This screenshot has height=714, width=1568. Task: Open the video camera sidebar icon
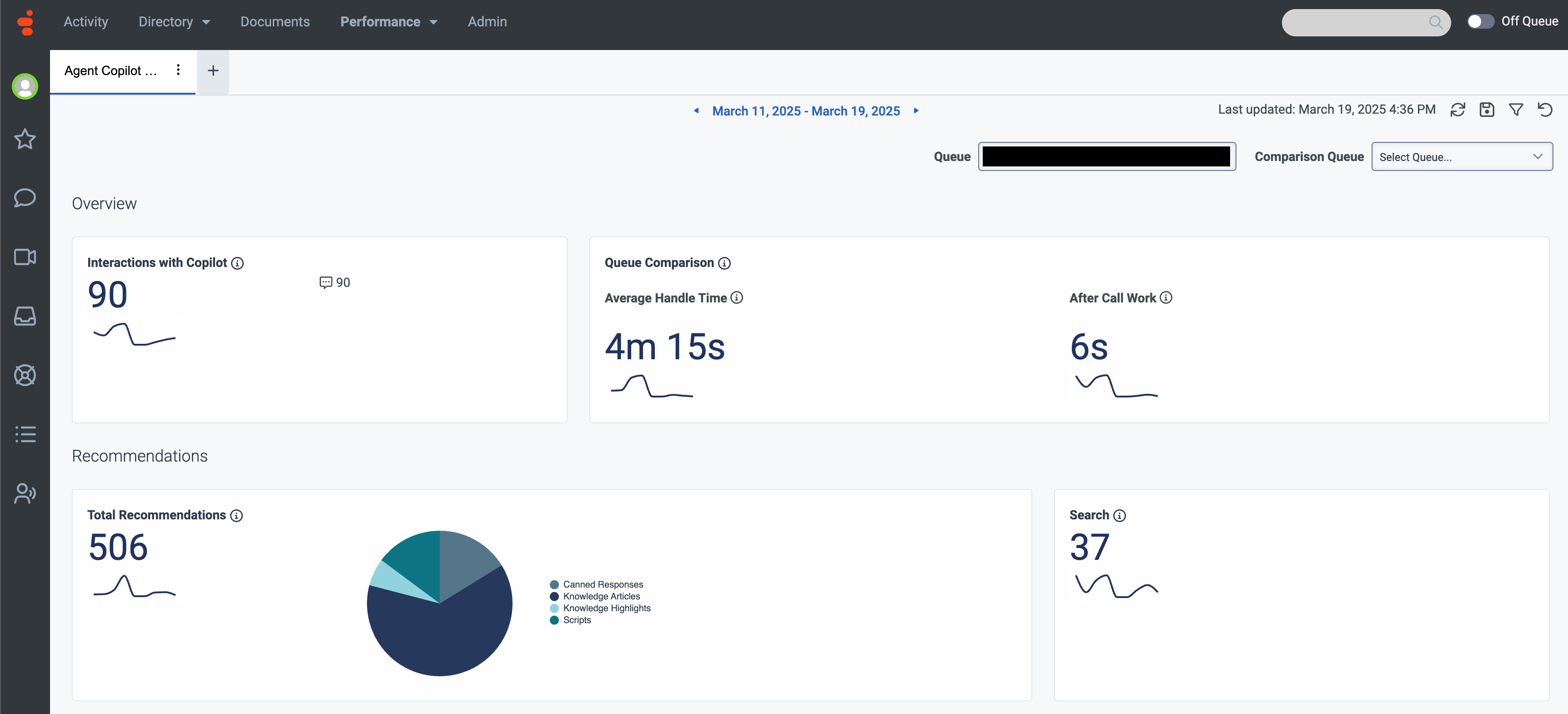pyautogui.click(x=25, y=257)
